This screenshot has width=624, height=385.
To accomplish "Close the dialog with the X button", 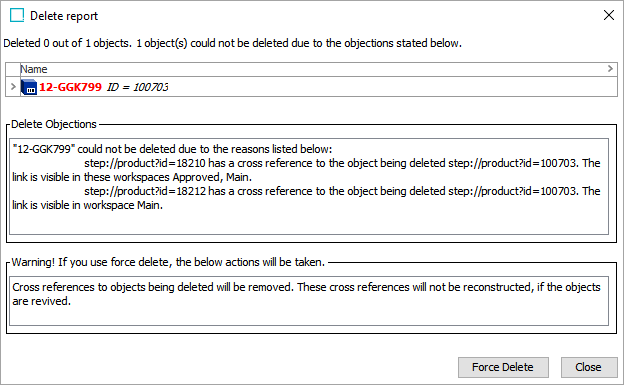I will pyautogui.click(x=608, y=16).
